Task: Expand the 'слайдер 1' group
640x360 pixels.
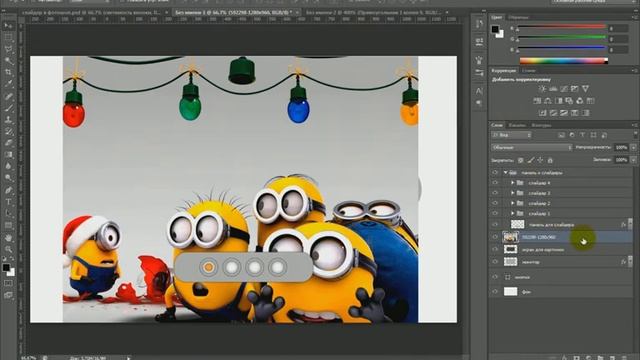Action: click(513, 213)
